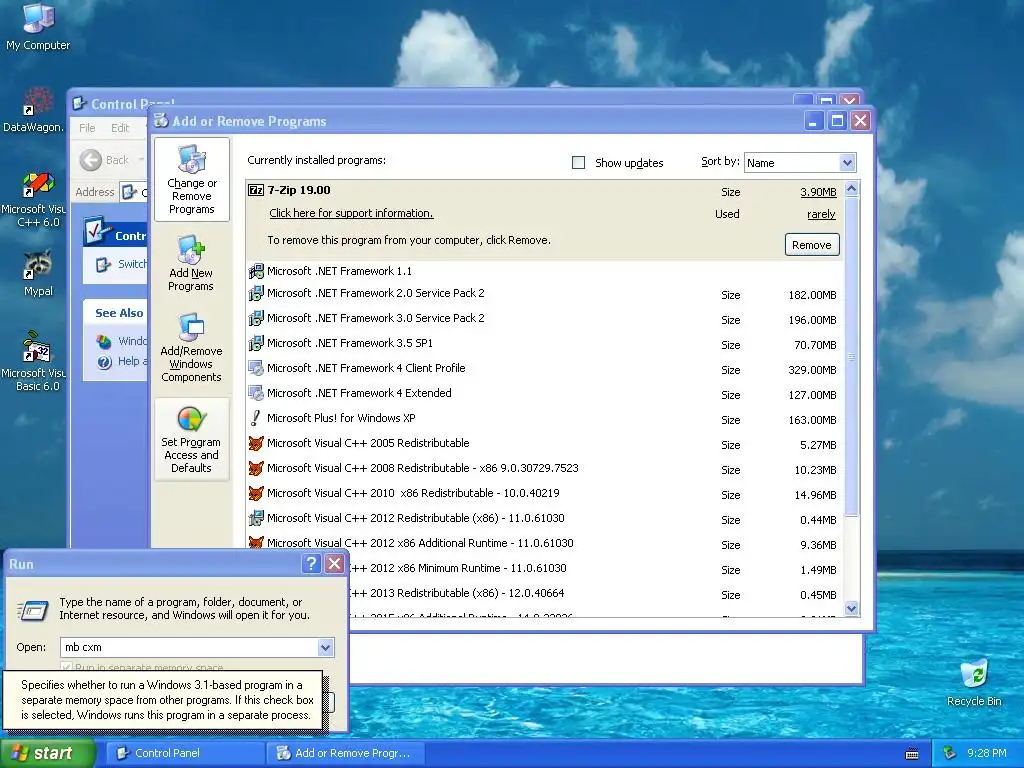Click icon of .NET Framework 4 Client Profile
Image resolution: width=1024 pixels, height=768 pixels.
[256, 368]
